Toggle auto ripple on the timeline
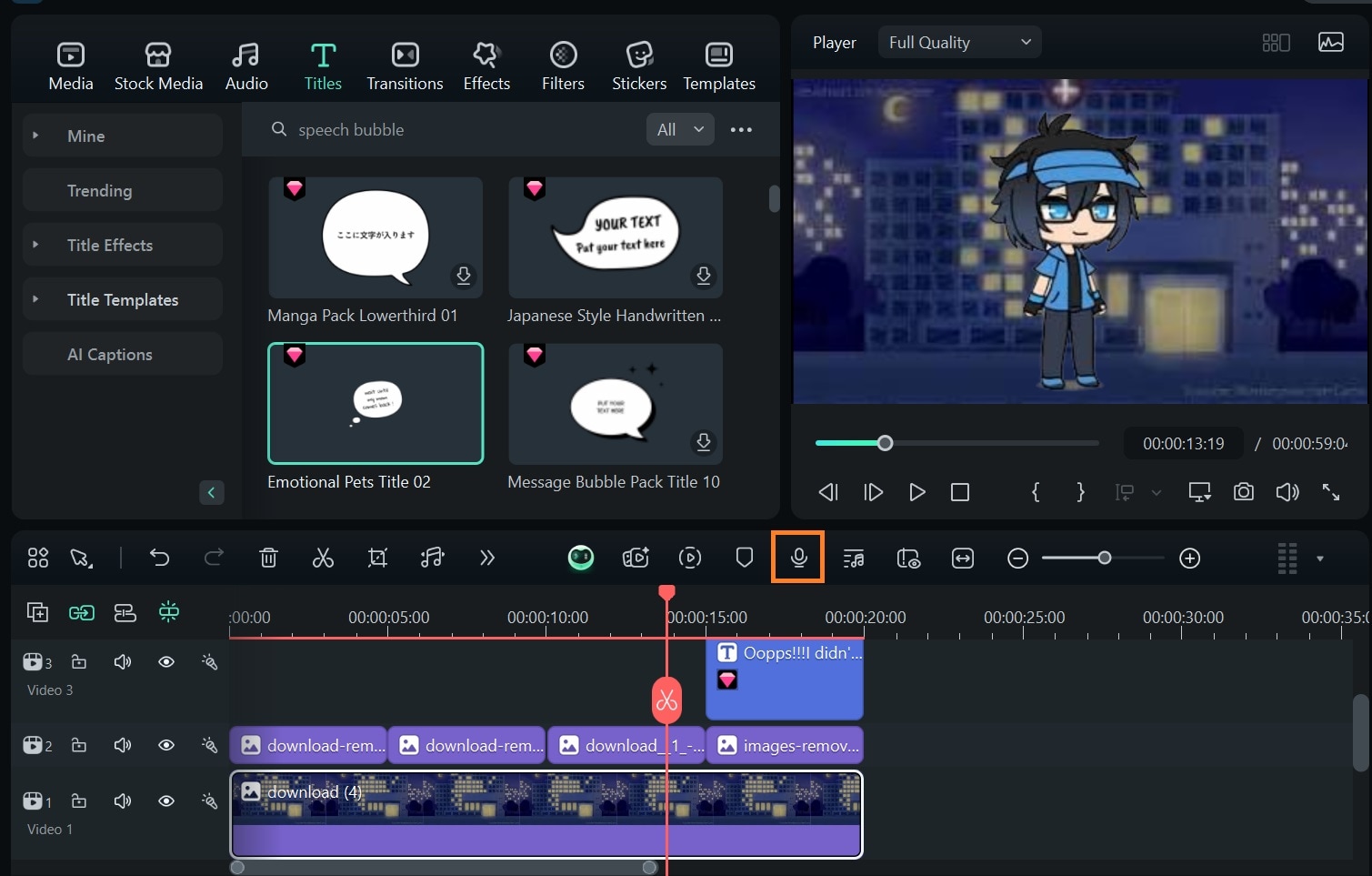 (125, 613)
